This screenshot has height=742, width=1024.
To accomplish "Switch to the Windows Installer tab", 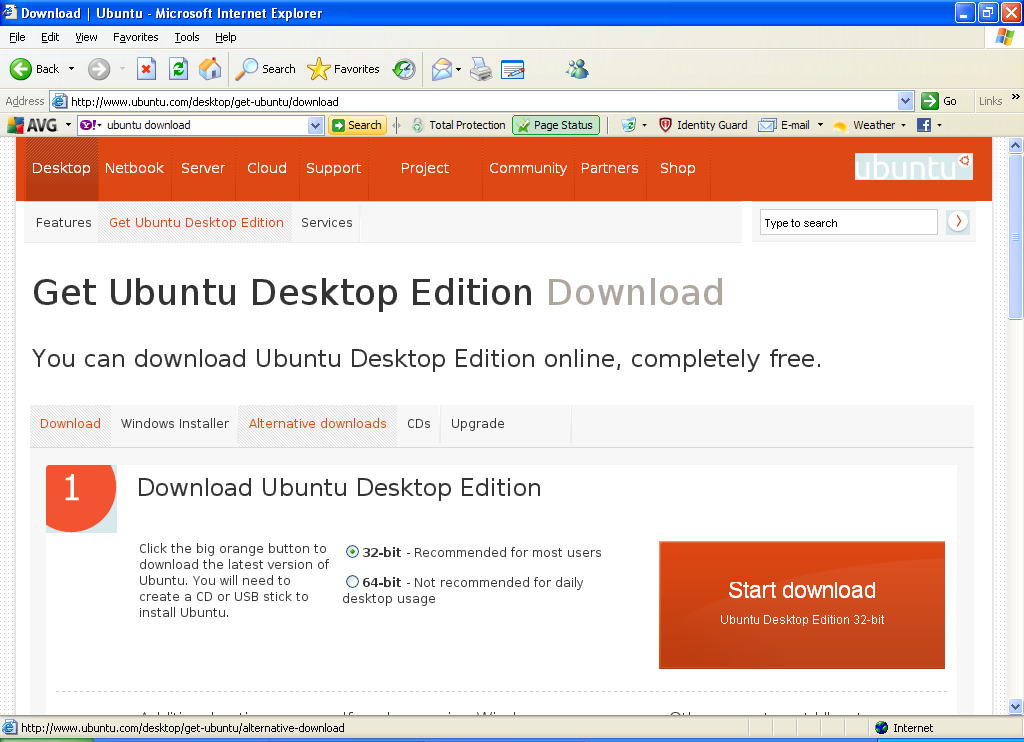I will point(174,423).
